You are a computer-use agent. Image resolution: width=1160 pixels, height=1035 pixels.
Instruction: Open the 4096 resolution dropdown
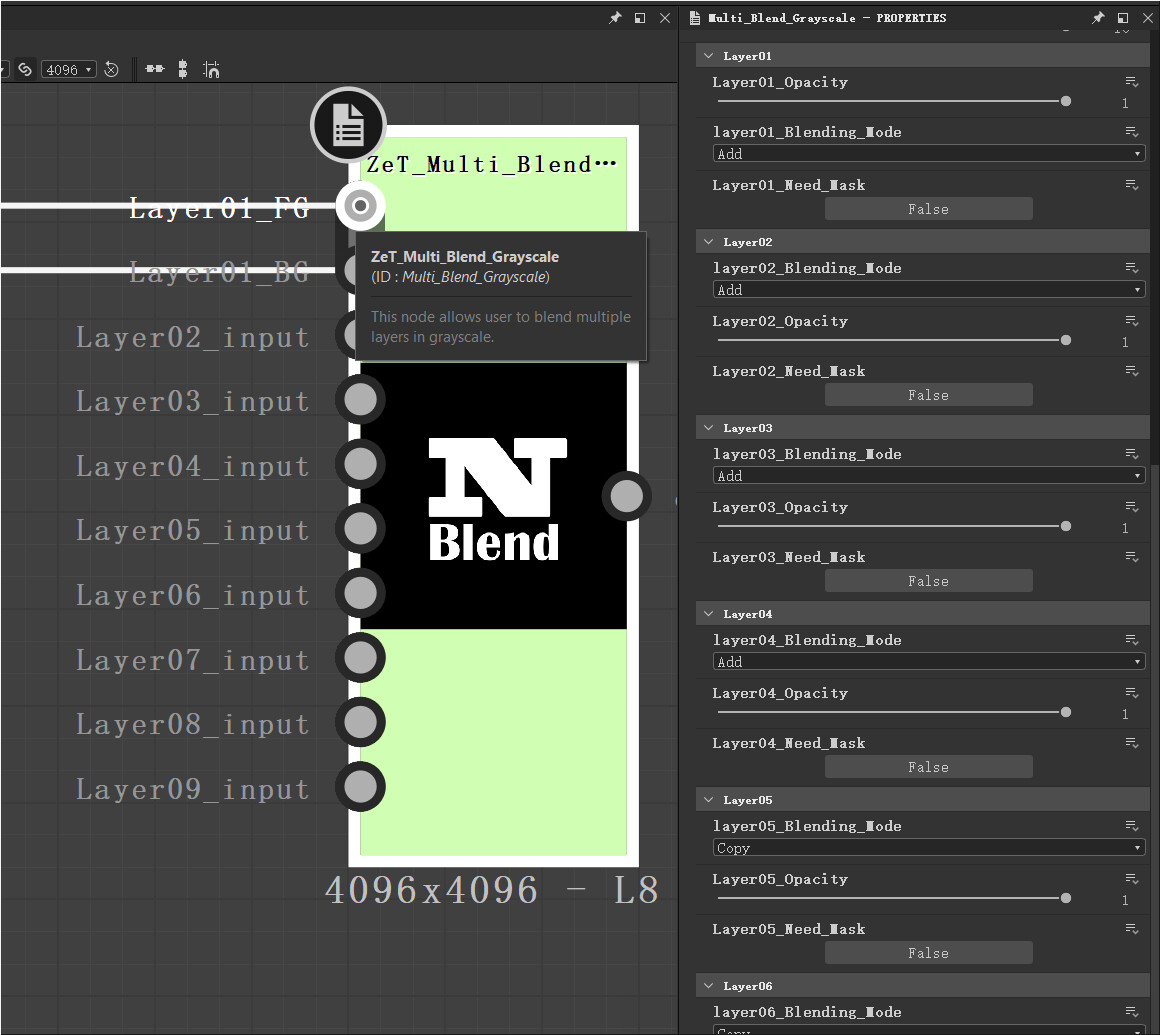(68, 69)
